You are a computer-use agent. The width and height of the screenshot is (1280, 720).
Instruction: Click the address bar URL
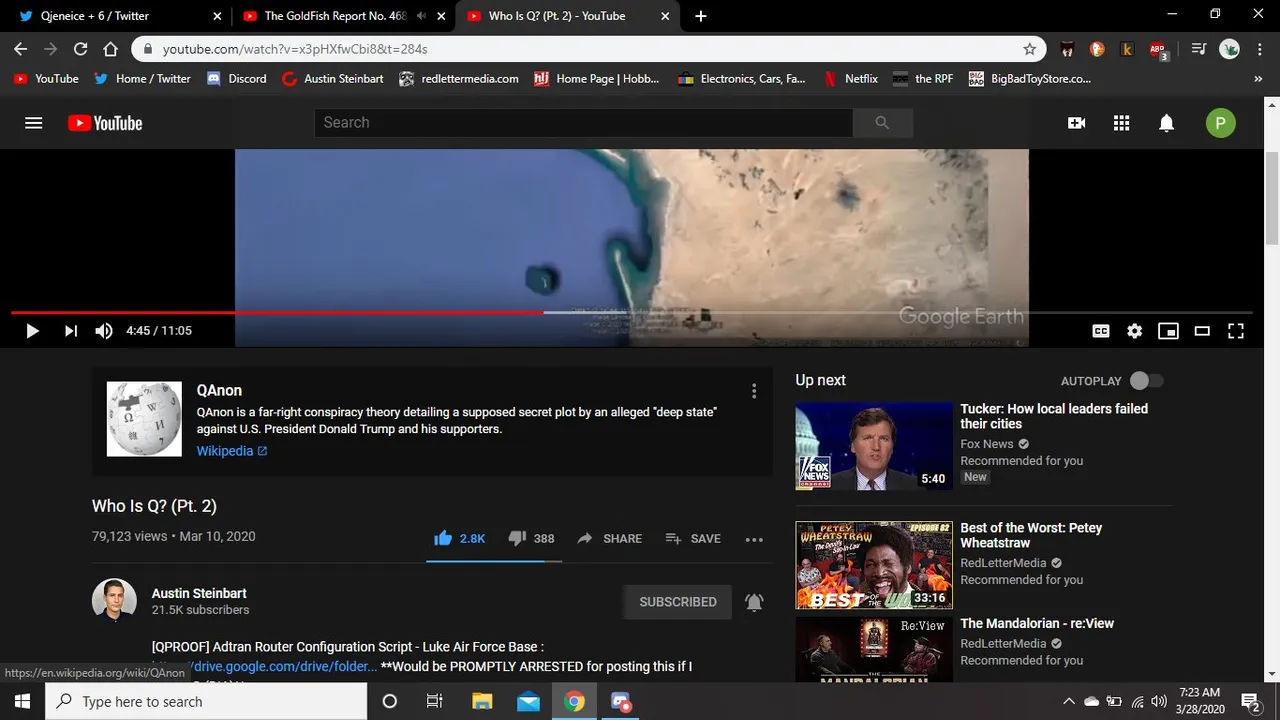click(x=295, y=49)
